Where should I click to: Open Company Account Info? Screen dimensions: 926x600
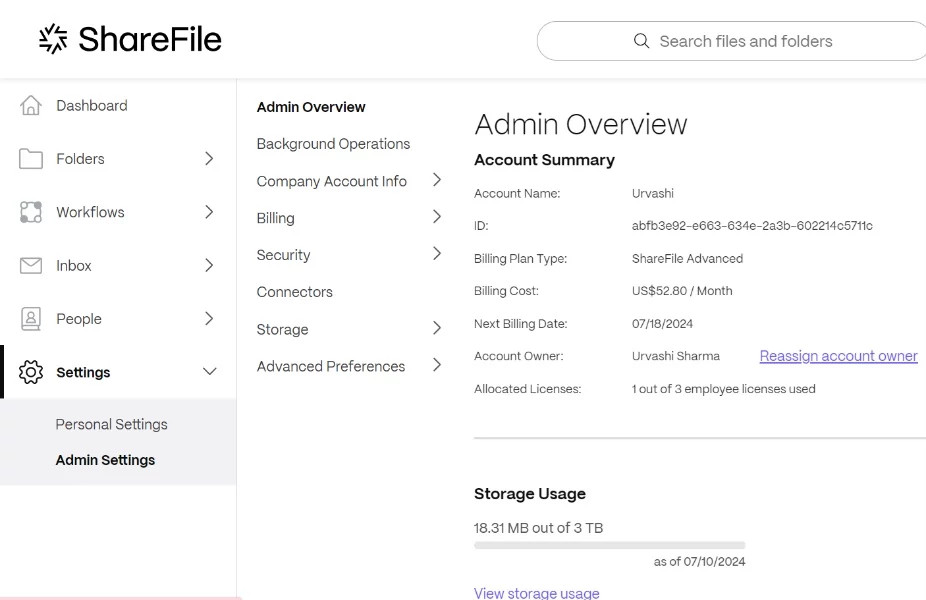pyautogui.click(x=332, y=181)
